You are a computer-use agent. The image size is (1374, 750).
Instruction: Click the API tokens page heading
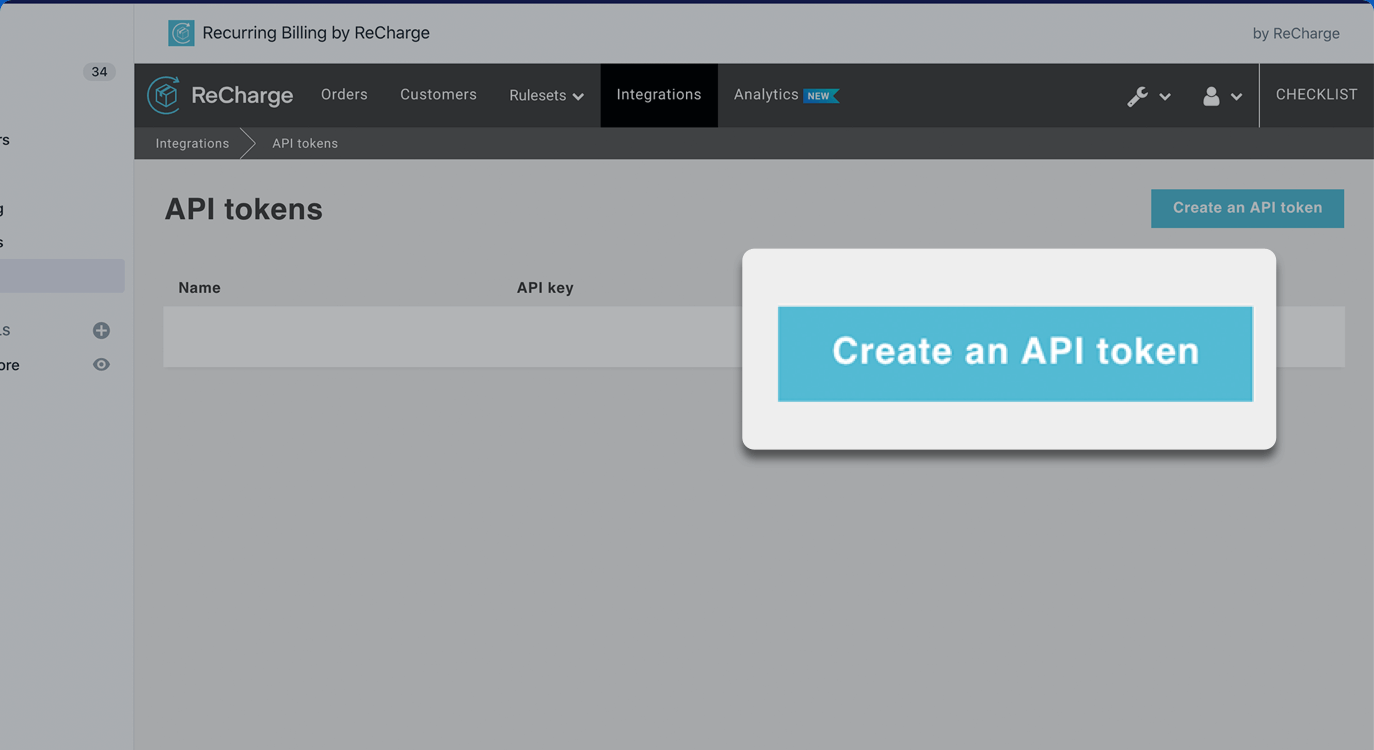click(244, 209)
